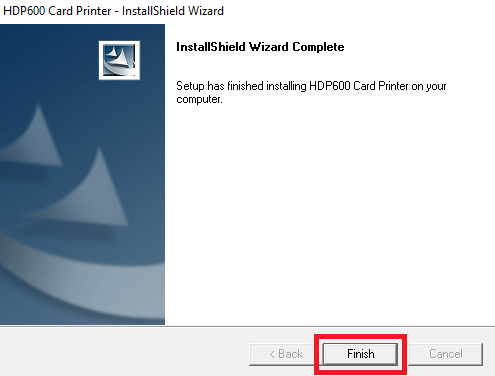Click the InstallShield logo icon
Viewport: 495px width, 376px height.
119,60
